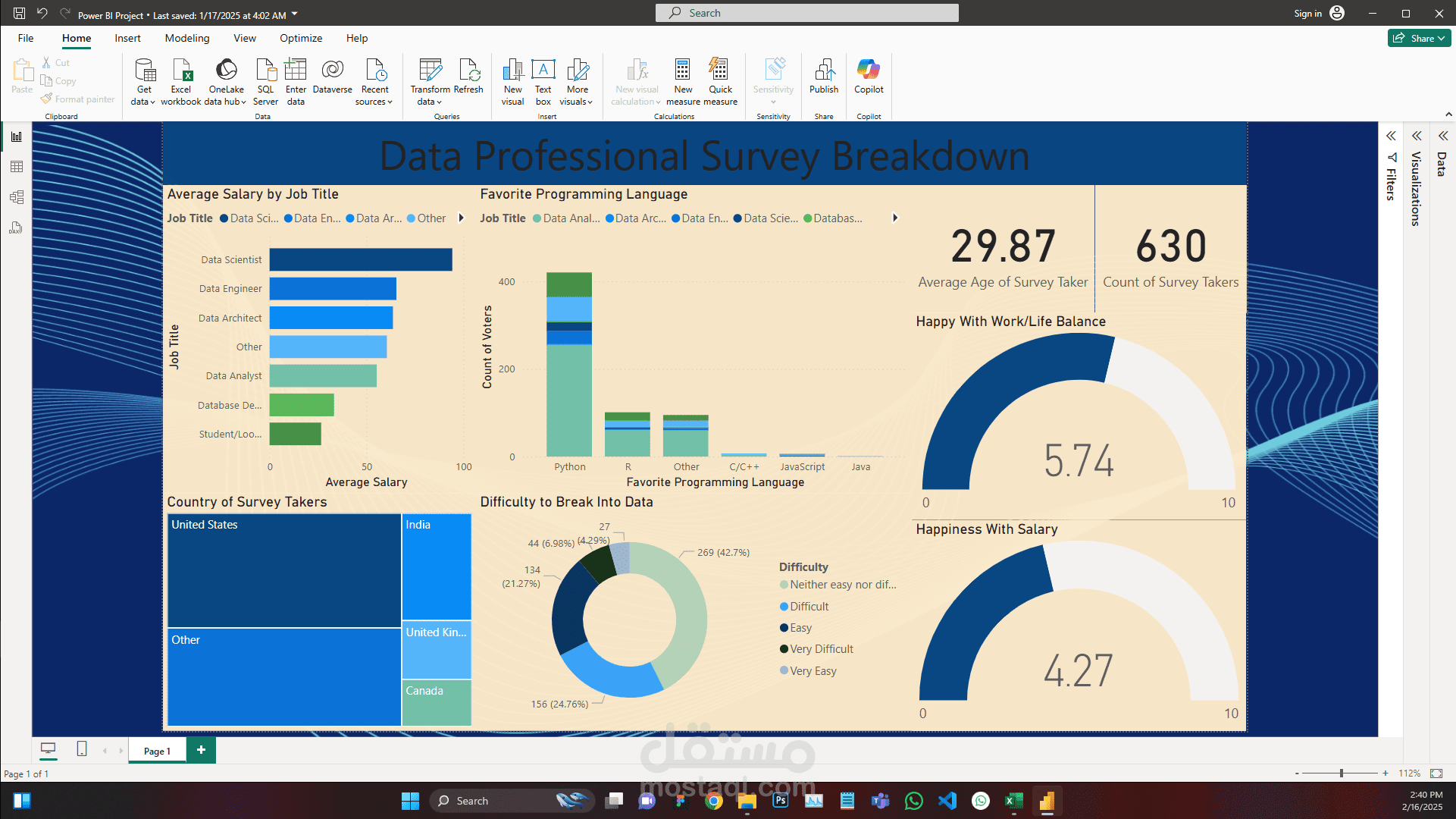Image resolution: width=1456 pixels, height=819 pixels.
Task: Switch to mobile layout view icon
Action: tap(82, 749)
